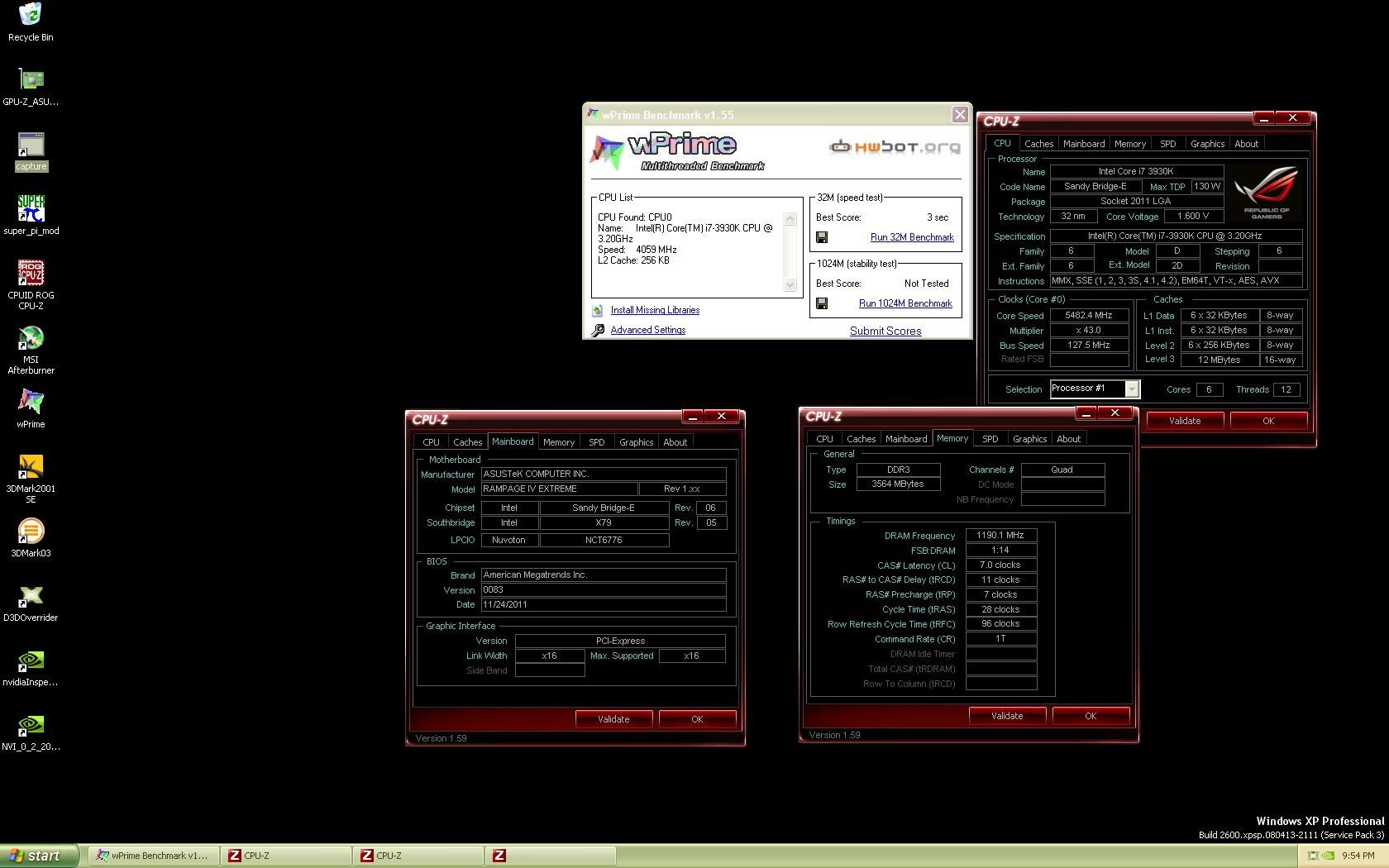Click Validate in Memory CPU-Z window
The image size is (1389, 868).
(x=1007, y=716)
